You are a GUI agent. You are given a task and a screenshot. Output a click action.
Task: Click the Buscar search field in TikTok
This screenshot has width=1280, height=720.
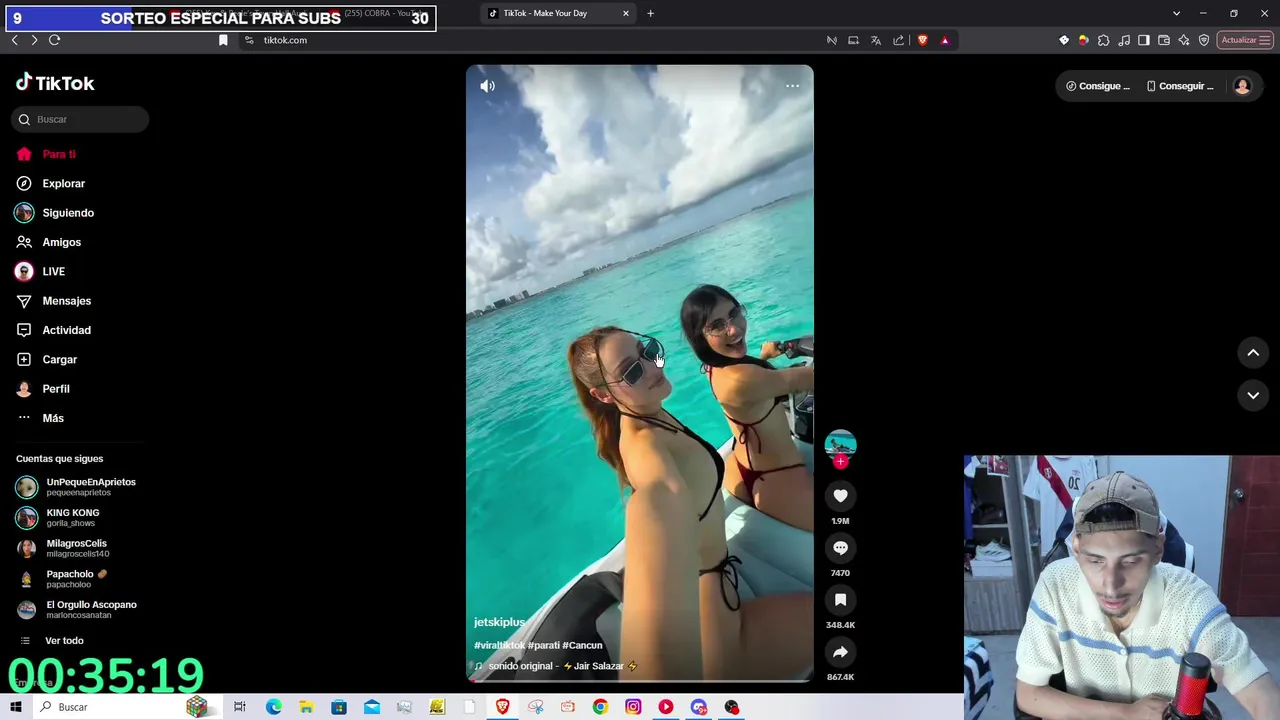[x=80, y=119]
